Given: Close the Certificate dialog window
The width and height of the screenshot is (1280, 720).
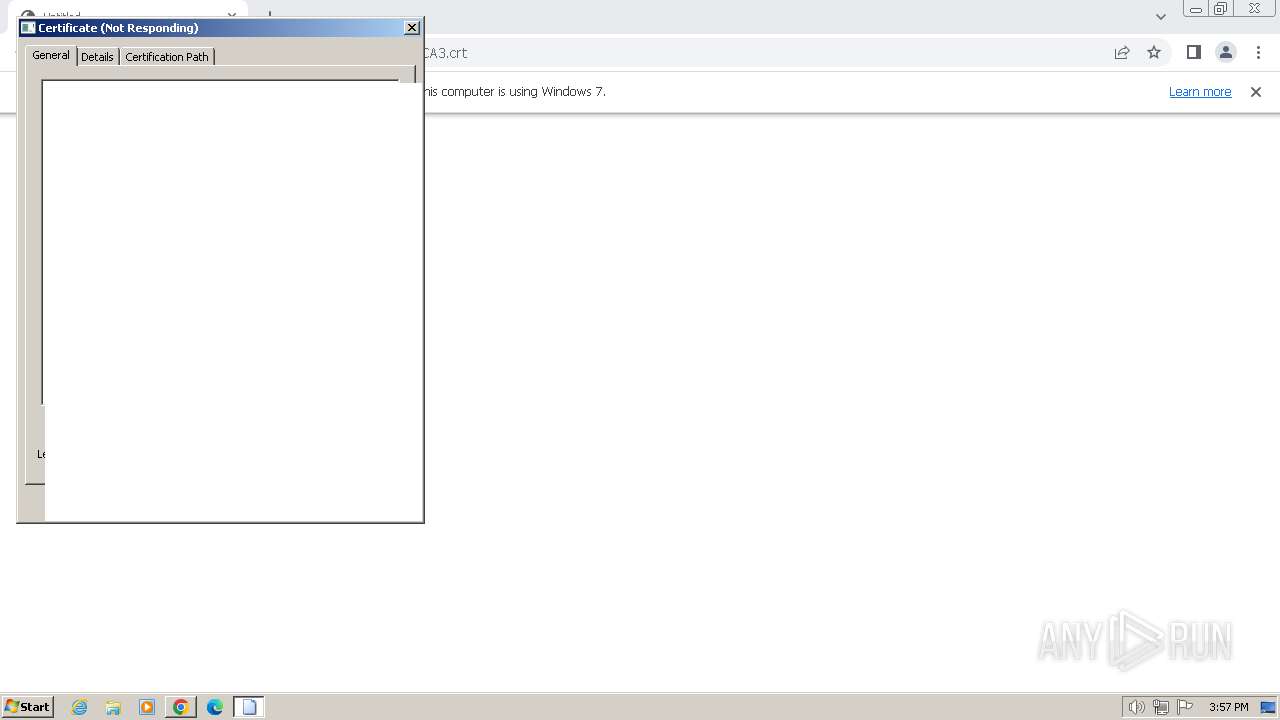Looking at the screenshot, I should 412,28.
